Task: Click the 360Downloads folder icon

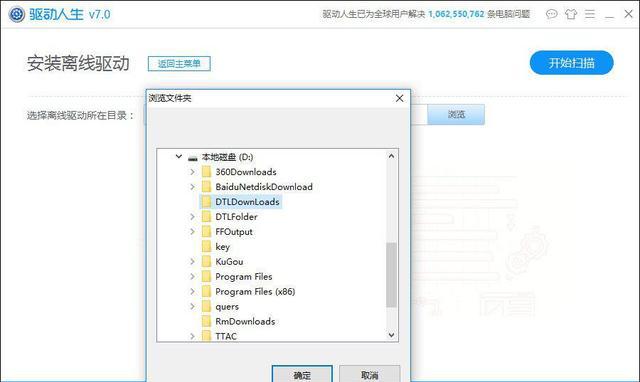Action: (207, 172)
